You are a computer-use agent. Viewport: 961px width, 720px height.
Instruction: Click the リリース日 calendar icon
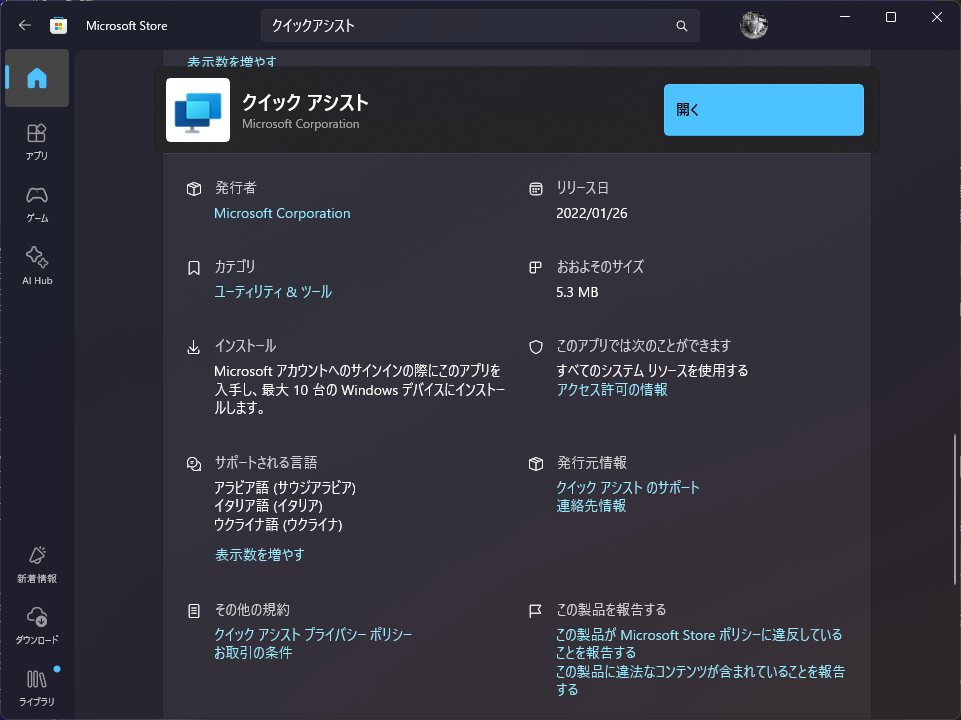pyautogui.click(x=536, y=189)
